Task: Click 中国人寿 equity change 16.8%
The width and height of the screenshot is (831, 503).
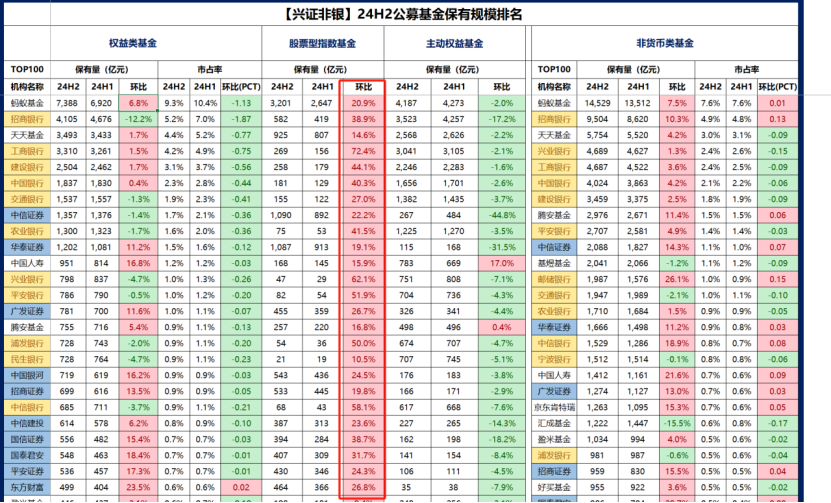Action: point(138,263)
